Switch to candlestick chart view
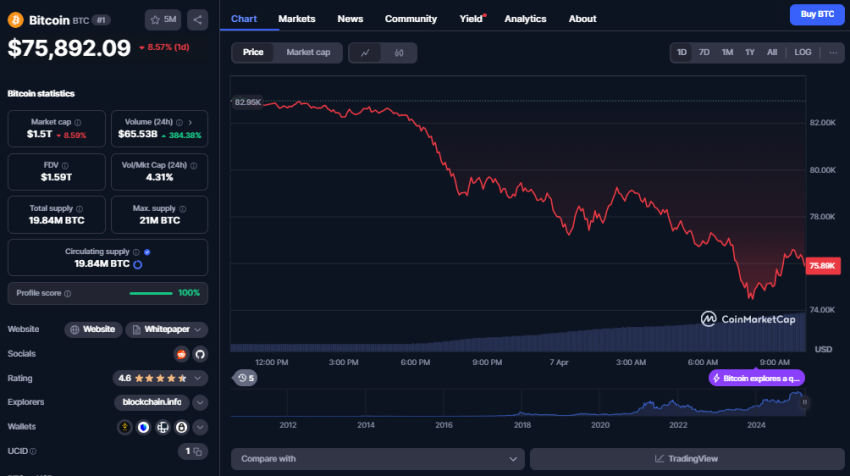Screen dimensions: 850x476 point(399,52)
